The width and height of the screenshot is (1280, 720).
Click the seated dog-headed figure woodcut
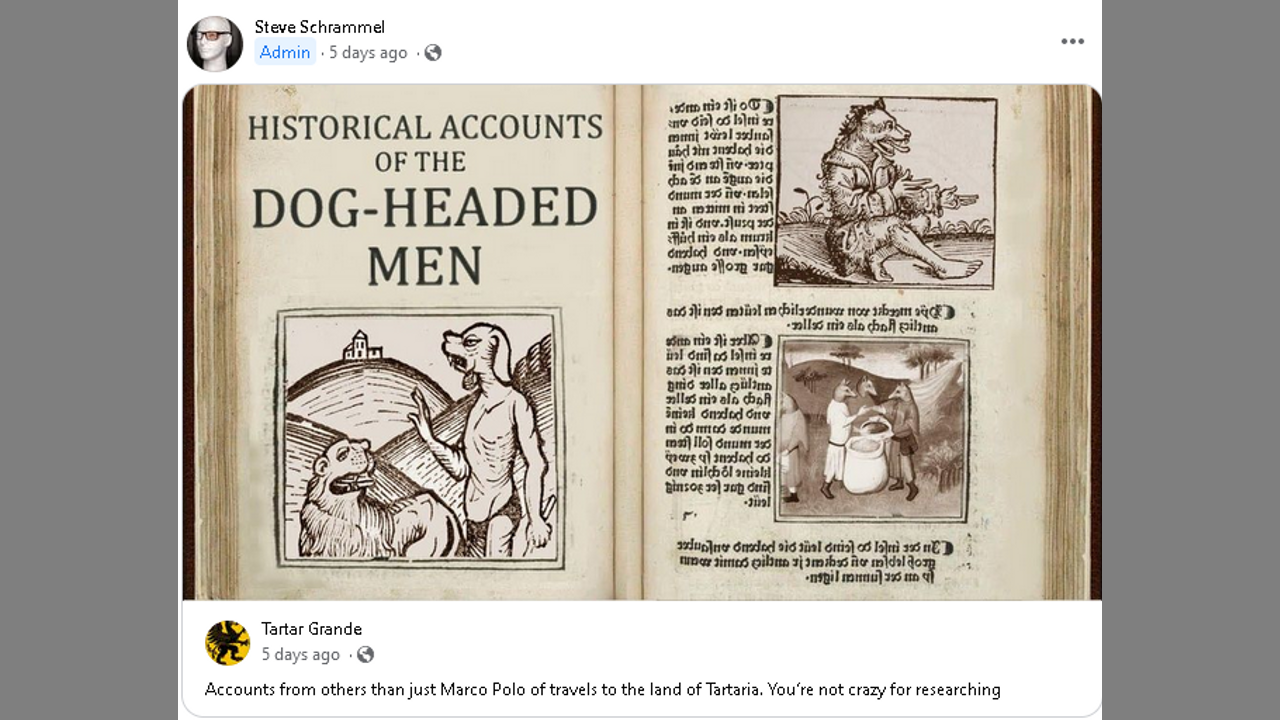(886, 191)
